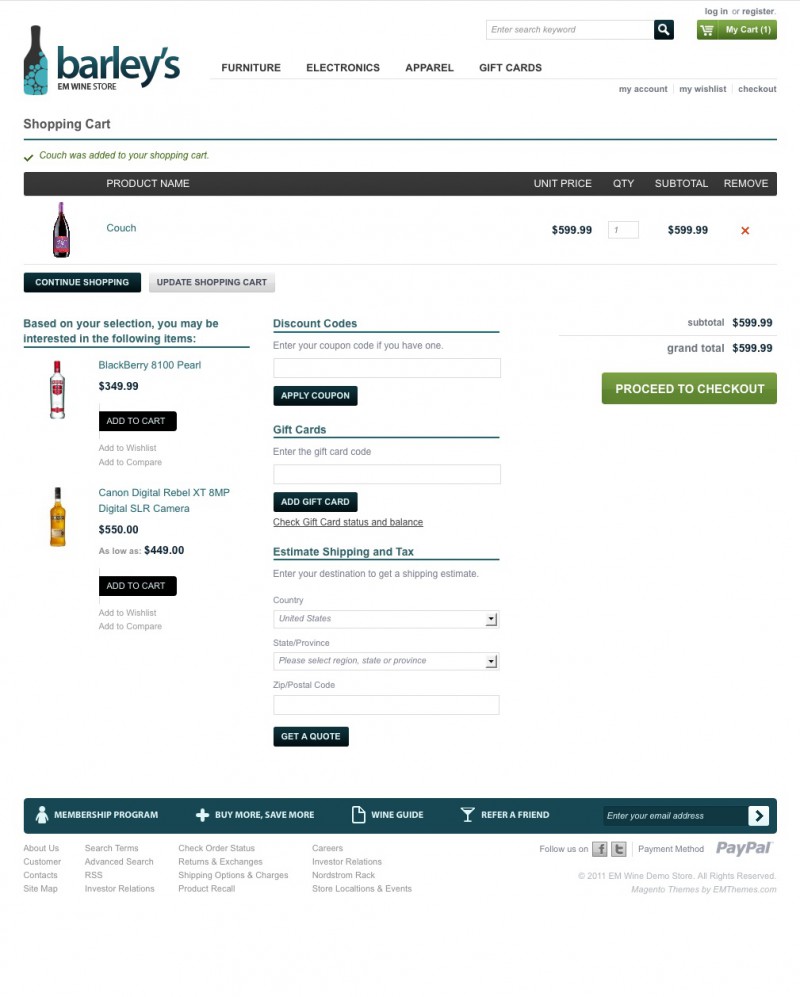This screenshot has width=800, height=997.
Task: Click the Membership Program person icon
Action: [42, 815]
